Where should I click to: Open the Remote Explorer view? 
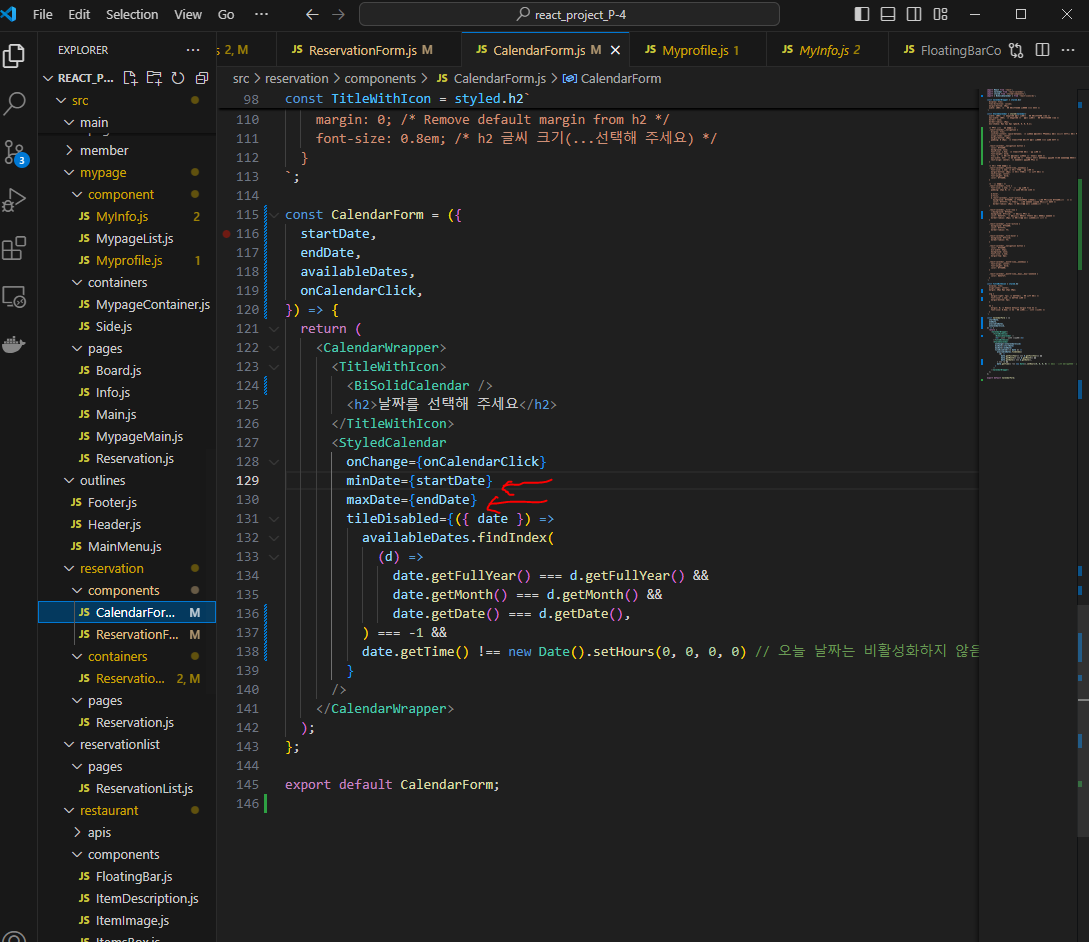click(14, 297)
